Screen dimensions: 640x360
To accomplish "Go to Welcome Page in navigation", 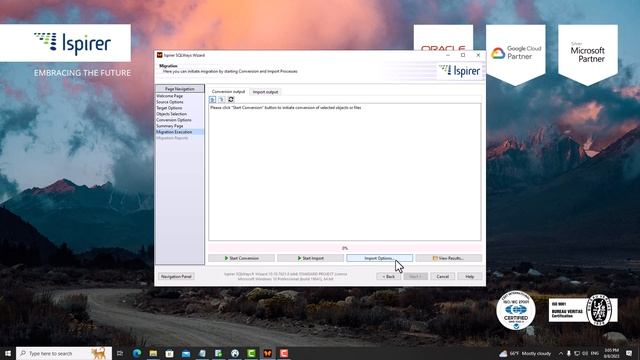I will (x=169, y=96).
